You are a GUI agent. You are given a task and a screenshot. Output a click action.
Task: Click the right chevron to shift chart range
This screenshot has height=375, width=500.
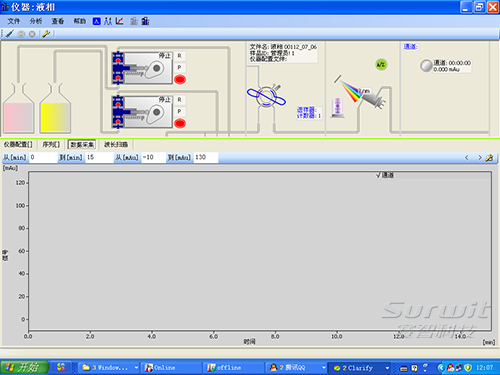pos(480,158)
